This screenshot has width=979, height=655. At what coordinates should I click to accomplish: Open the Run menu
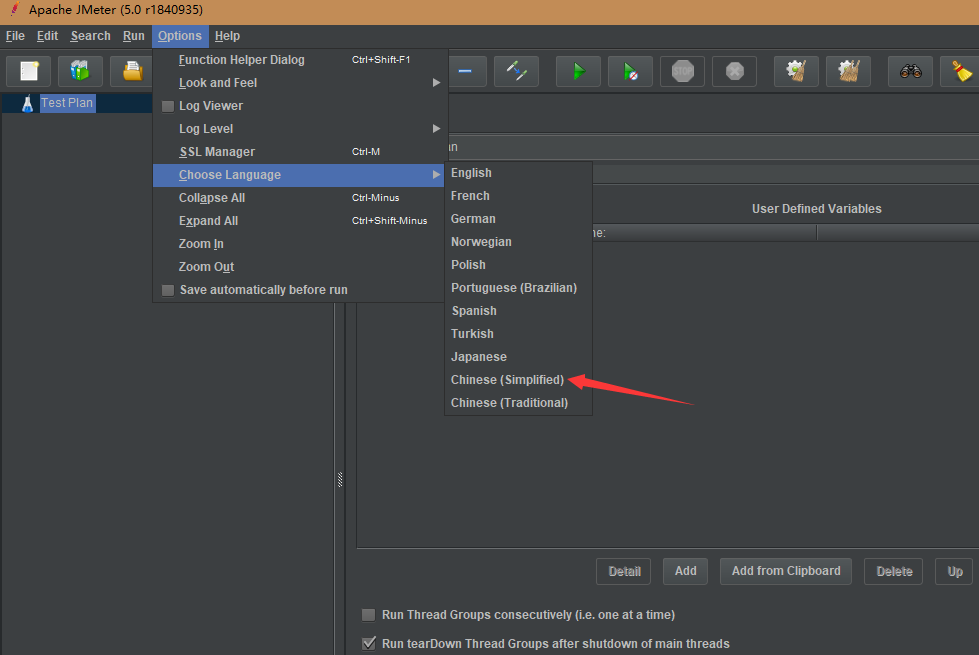(134, 36)
